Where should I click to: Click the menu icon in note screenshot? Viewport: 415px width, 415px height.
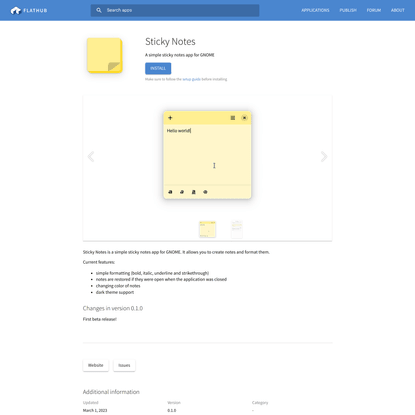pos(233,118)
